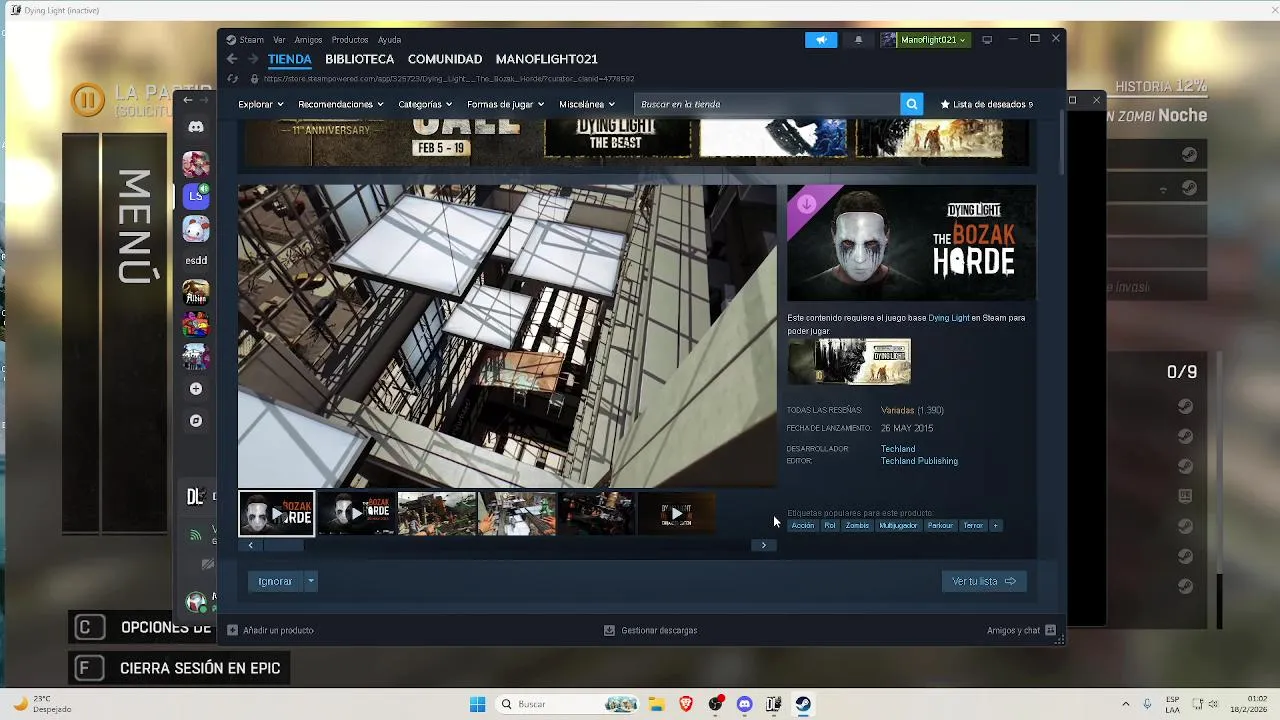Select the esdd server in Discord
This screenshot has width=1280, height=720.
coord(196,260)
